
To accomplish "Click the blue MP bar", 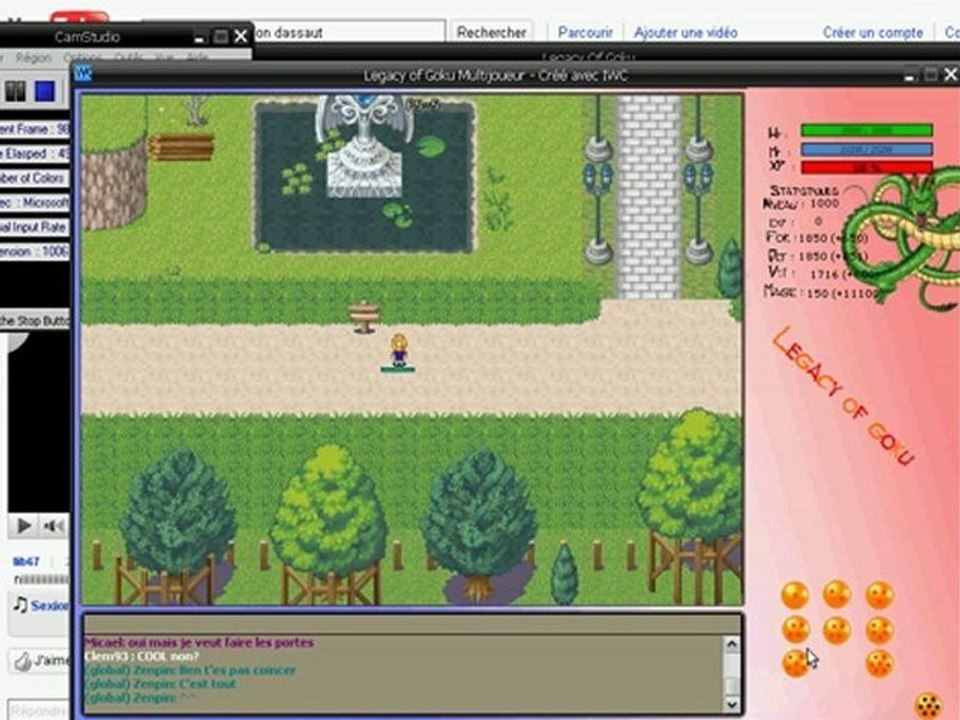I will pos(866,149).
